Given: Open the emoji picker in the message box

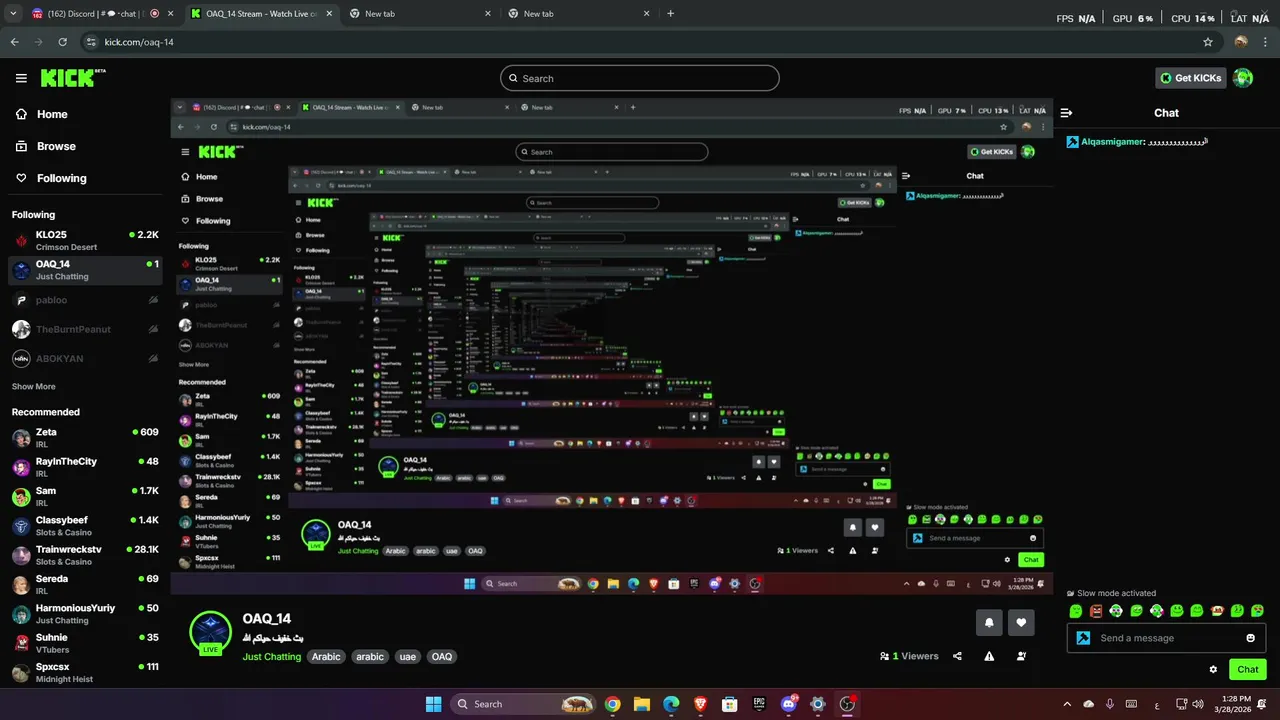Looking at the screenshot, I should point(1250,638).
